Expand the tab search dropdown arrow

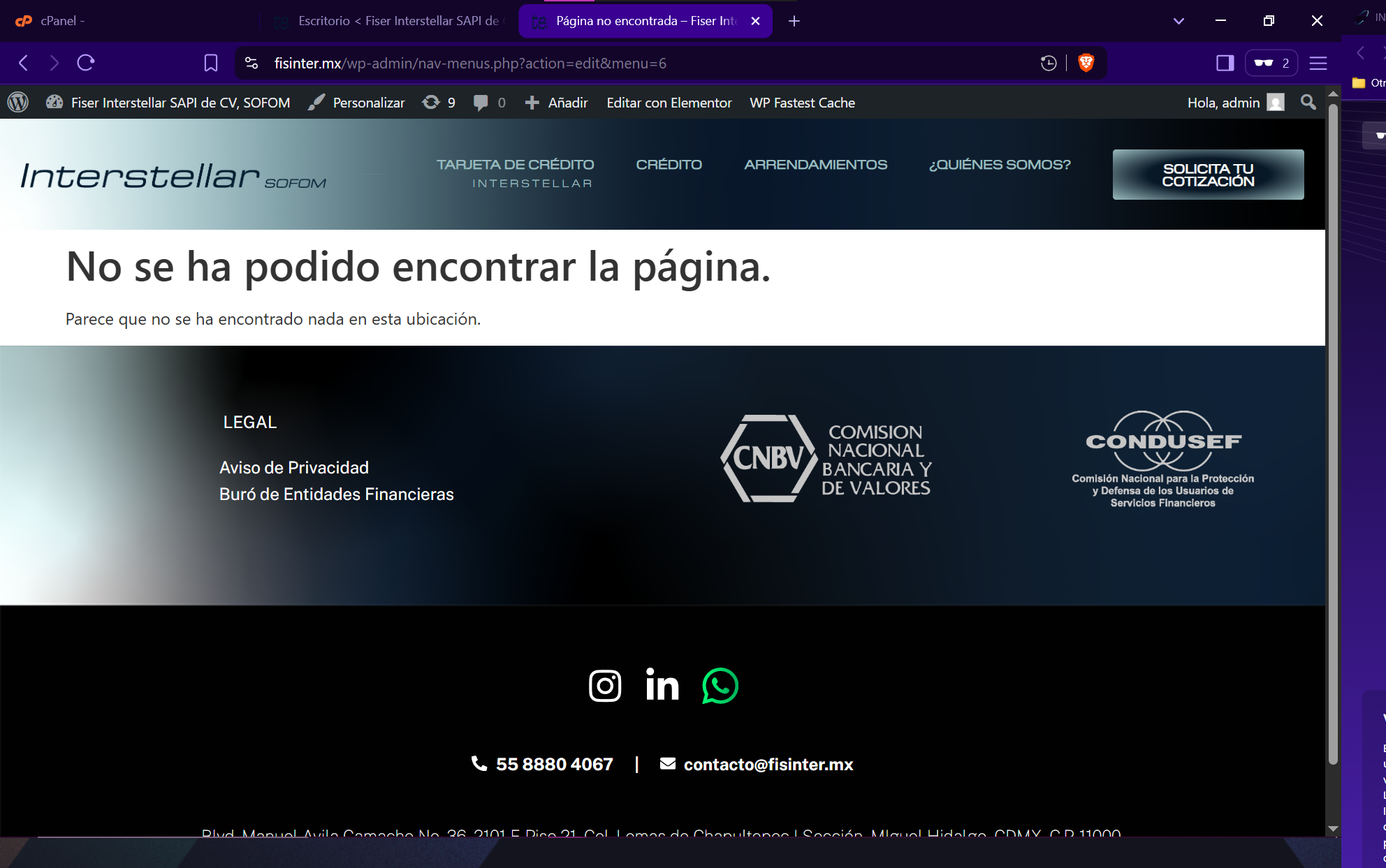(x=1179, y=21)
